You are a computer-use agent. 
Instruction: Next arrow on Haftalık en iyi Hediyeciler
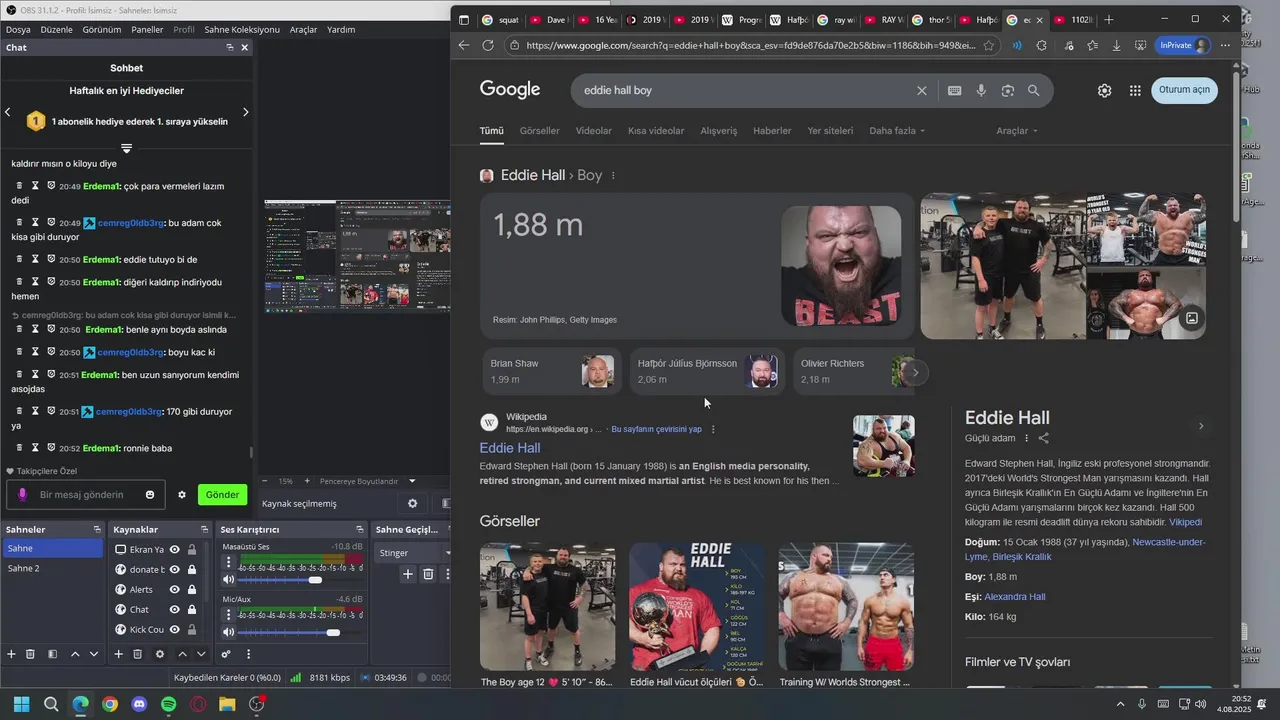coord(246,112)
